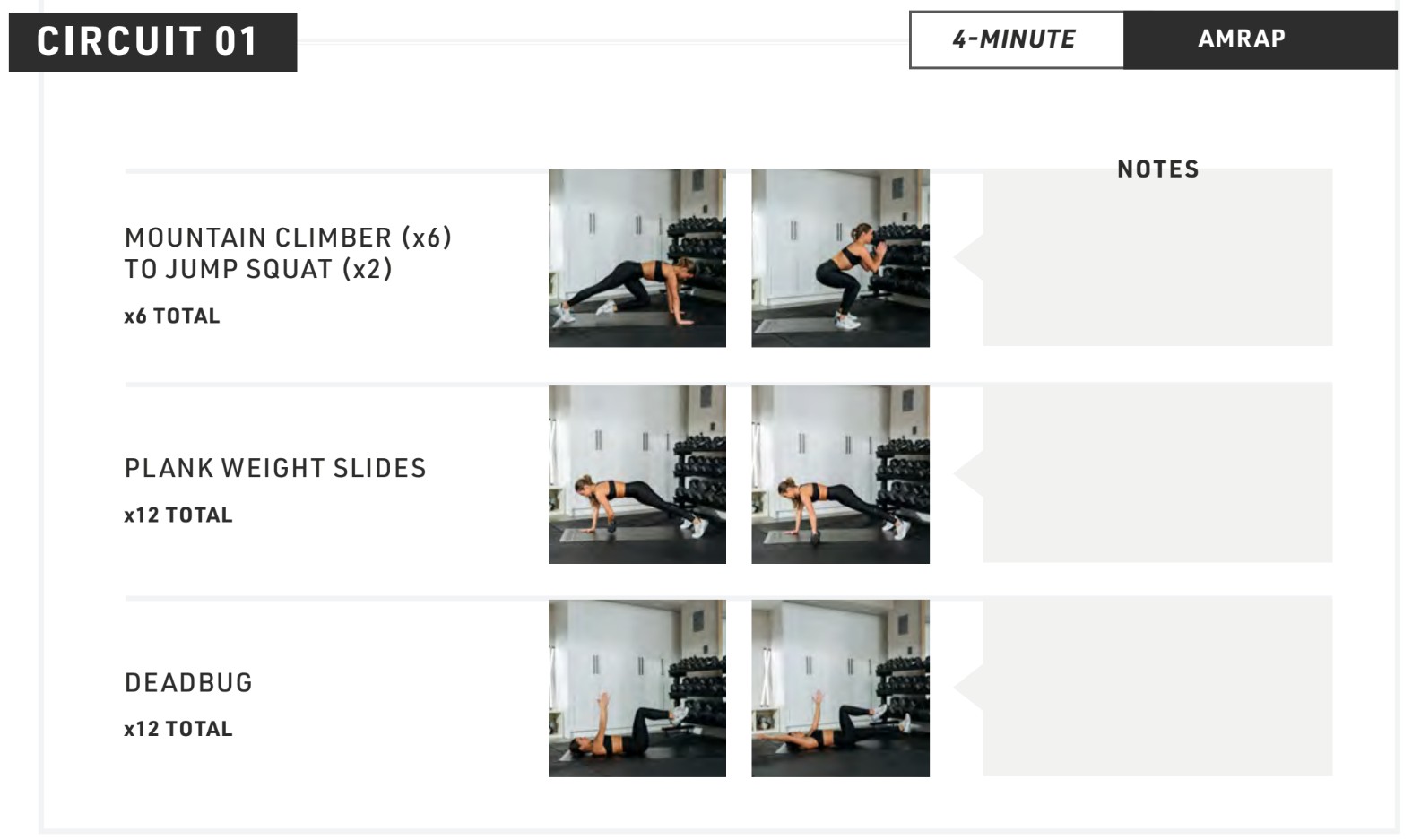Click the x6 TOTAL rep count

[x=172, y=316]
